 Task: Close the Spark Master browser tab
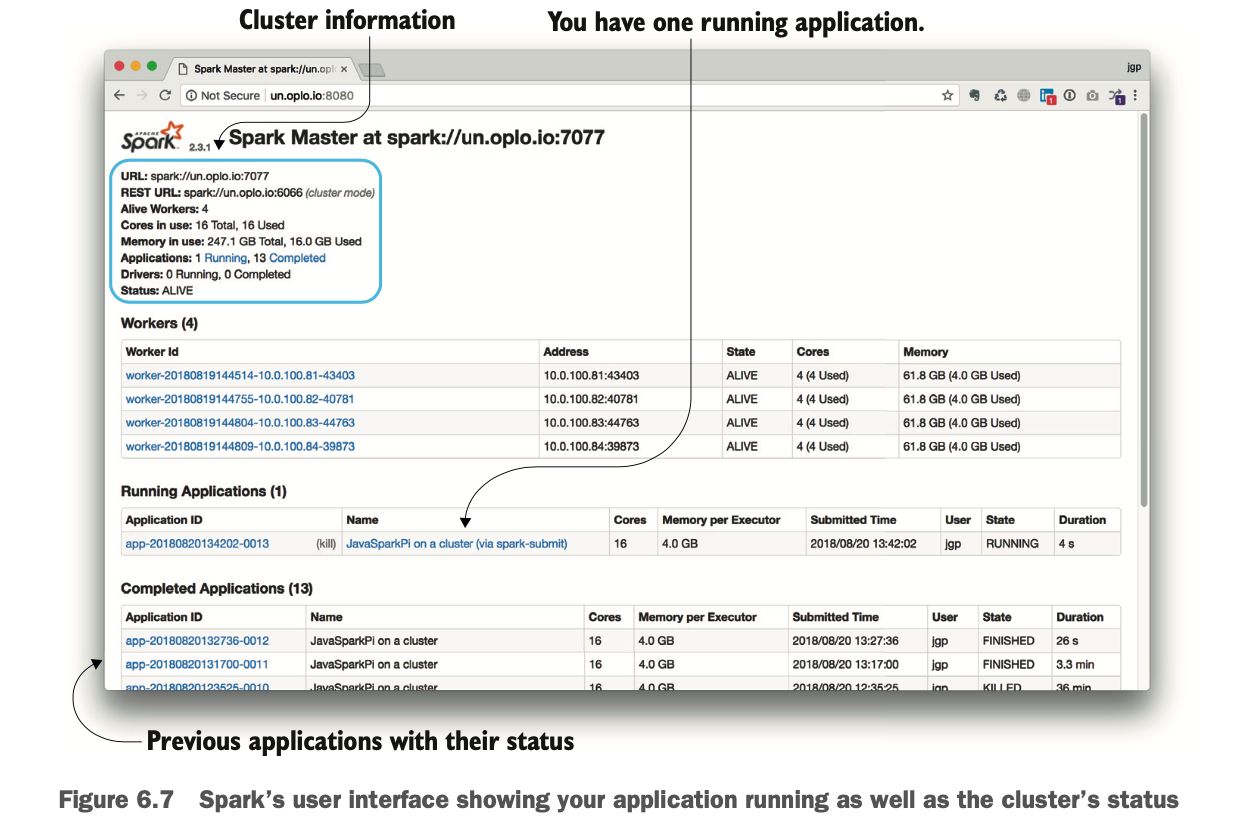[344, 69]
